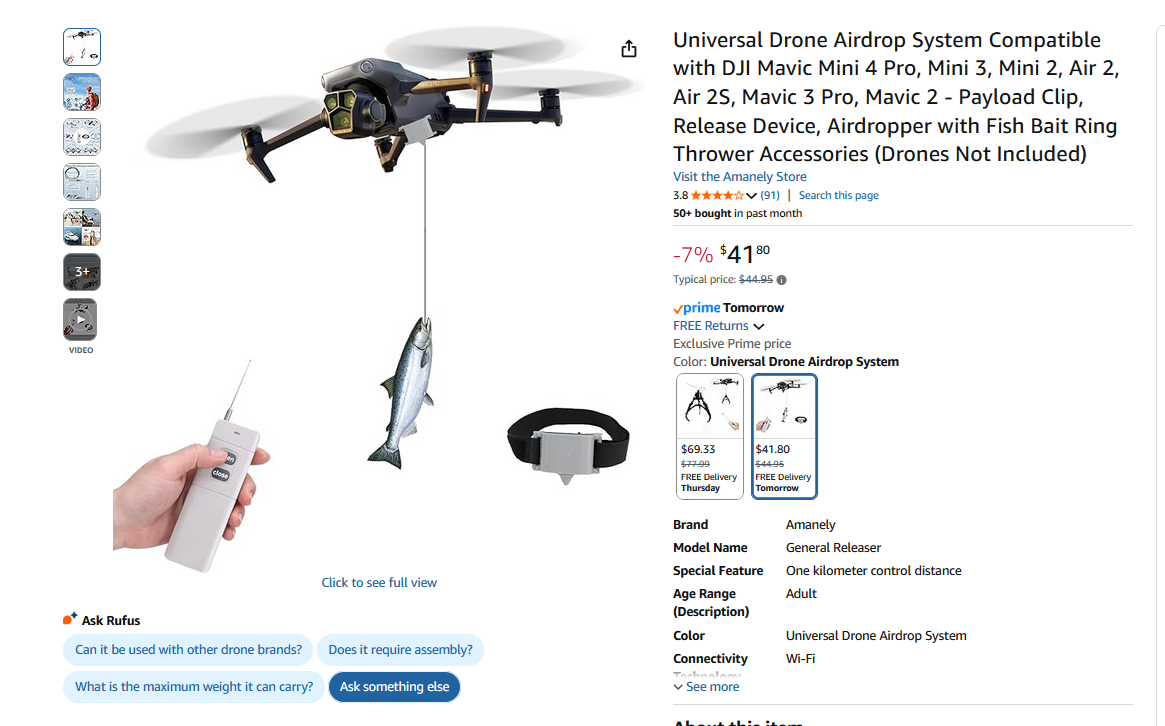Ask about maximum weight it can carry
The width and height of the screenshot is (1165, 726).
[194, 687]
